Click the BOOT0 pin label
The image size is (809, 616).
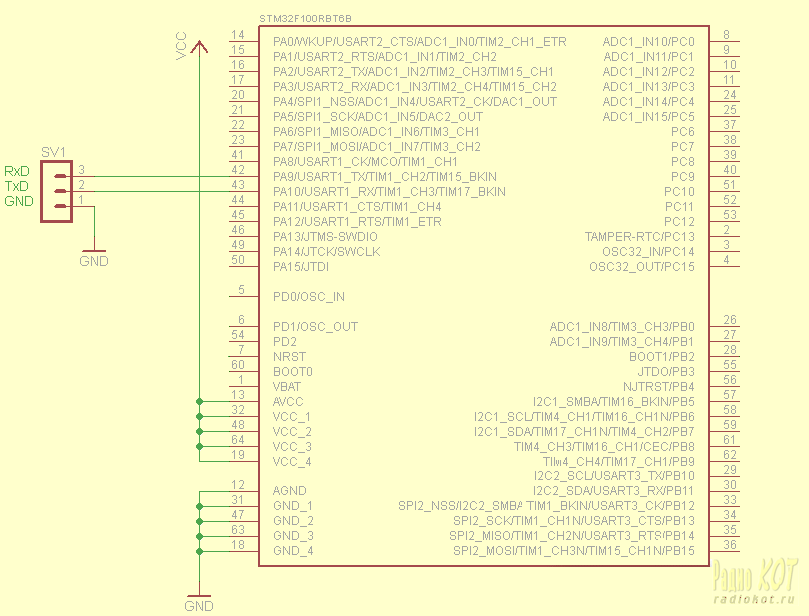tap(293, 371)
